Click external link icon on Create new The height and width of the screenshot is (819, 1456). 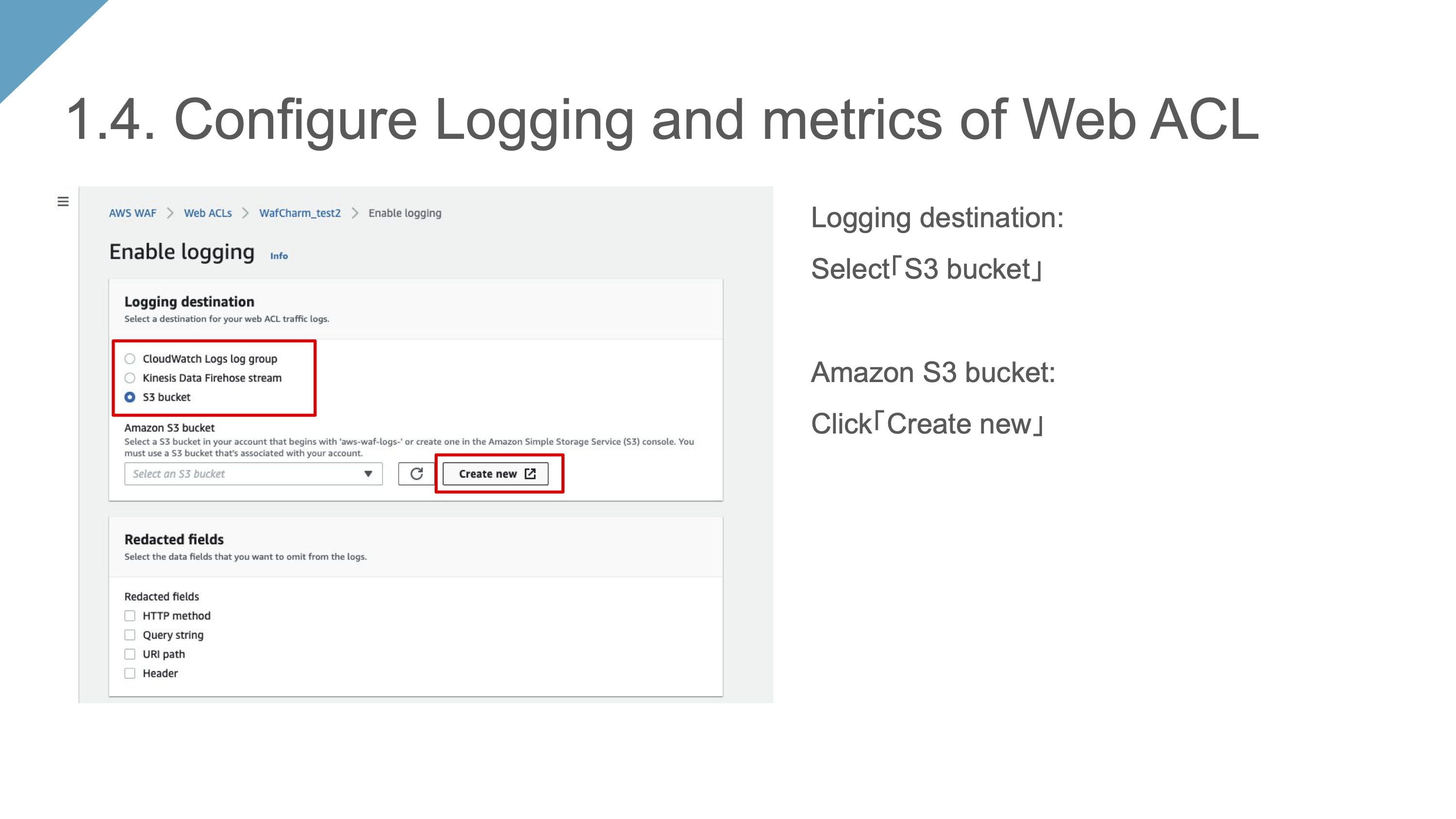(530, 474)
